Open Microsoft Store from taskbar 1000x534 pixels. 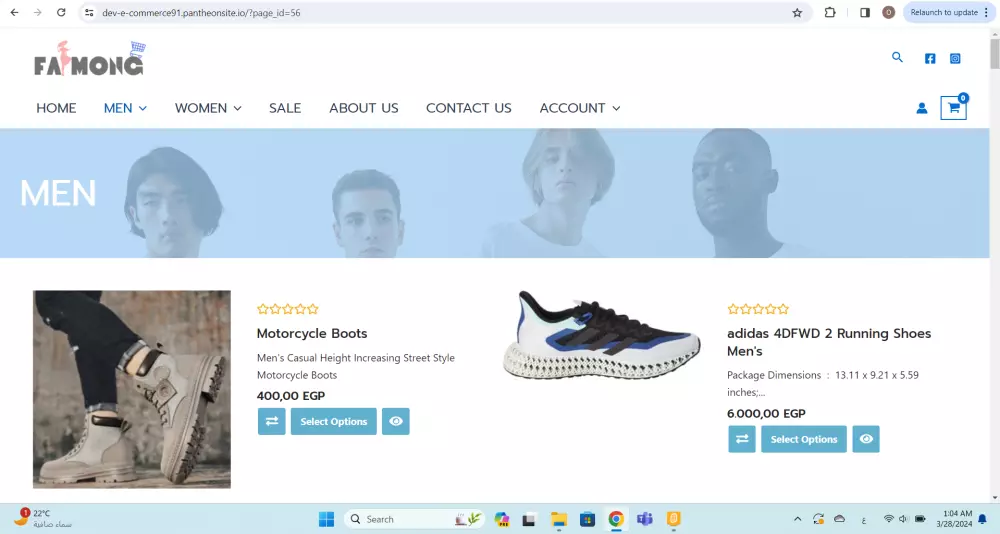[x=587, y=519]
